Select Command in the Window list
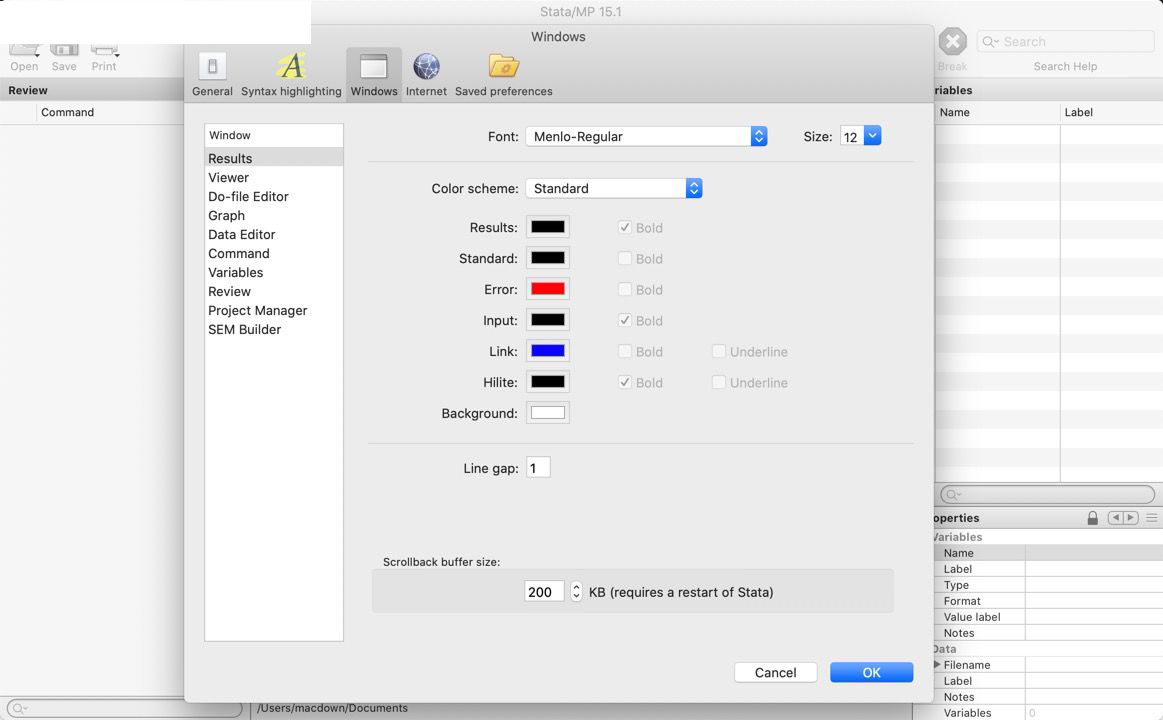This screenshot has width=1163, height=720. [274, 254]
